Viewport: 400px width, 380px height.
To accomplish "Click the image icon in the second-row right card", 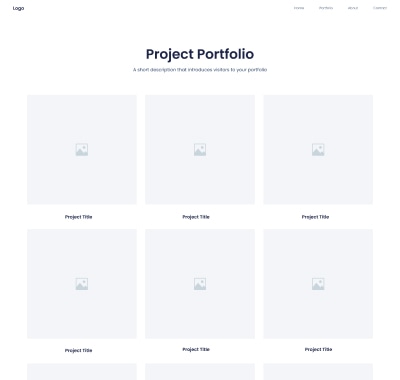I will (318, 284).
